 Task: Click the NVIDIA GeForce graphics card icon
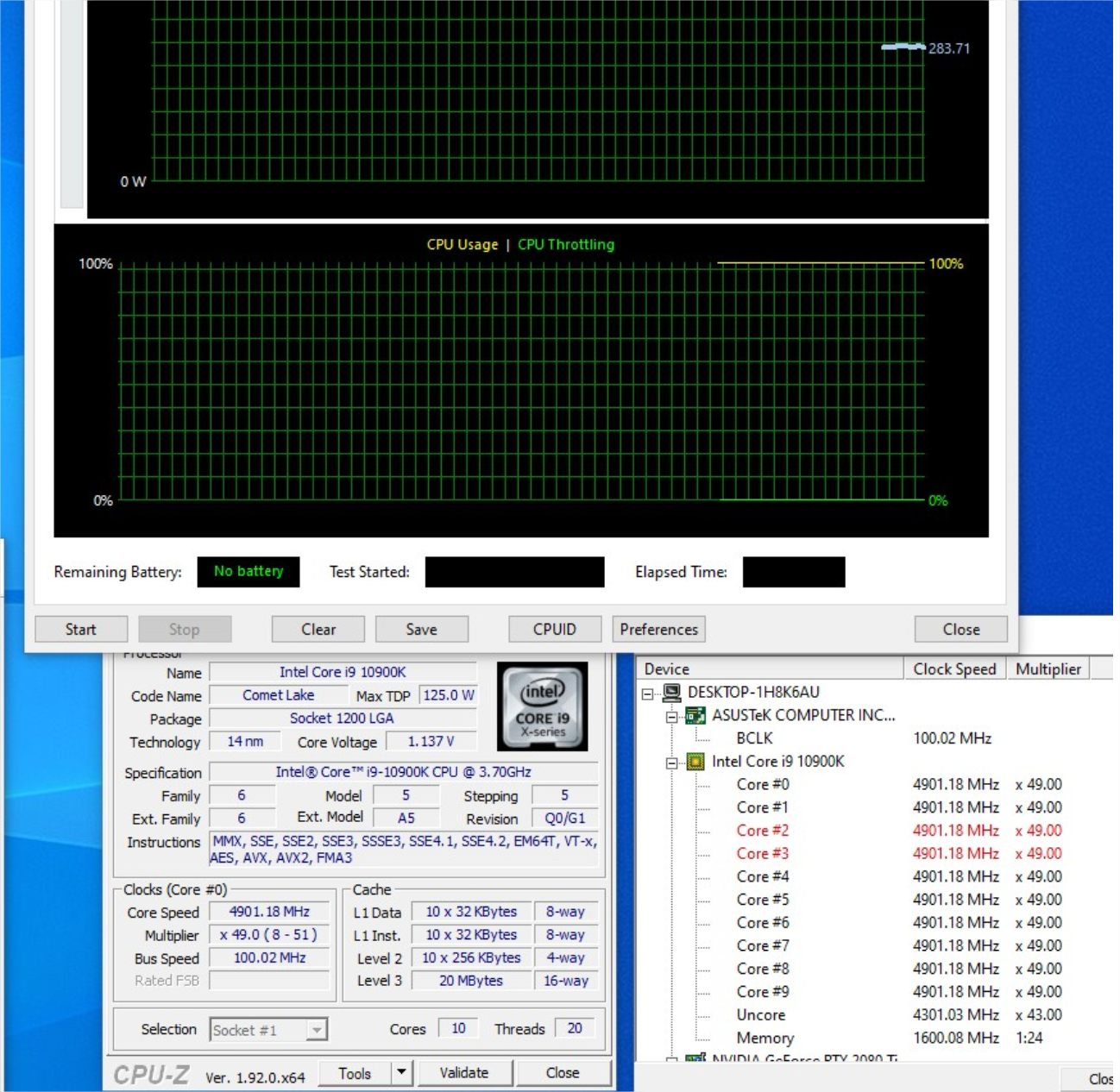[x=695, y=1058]
